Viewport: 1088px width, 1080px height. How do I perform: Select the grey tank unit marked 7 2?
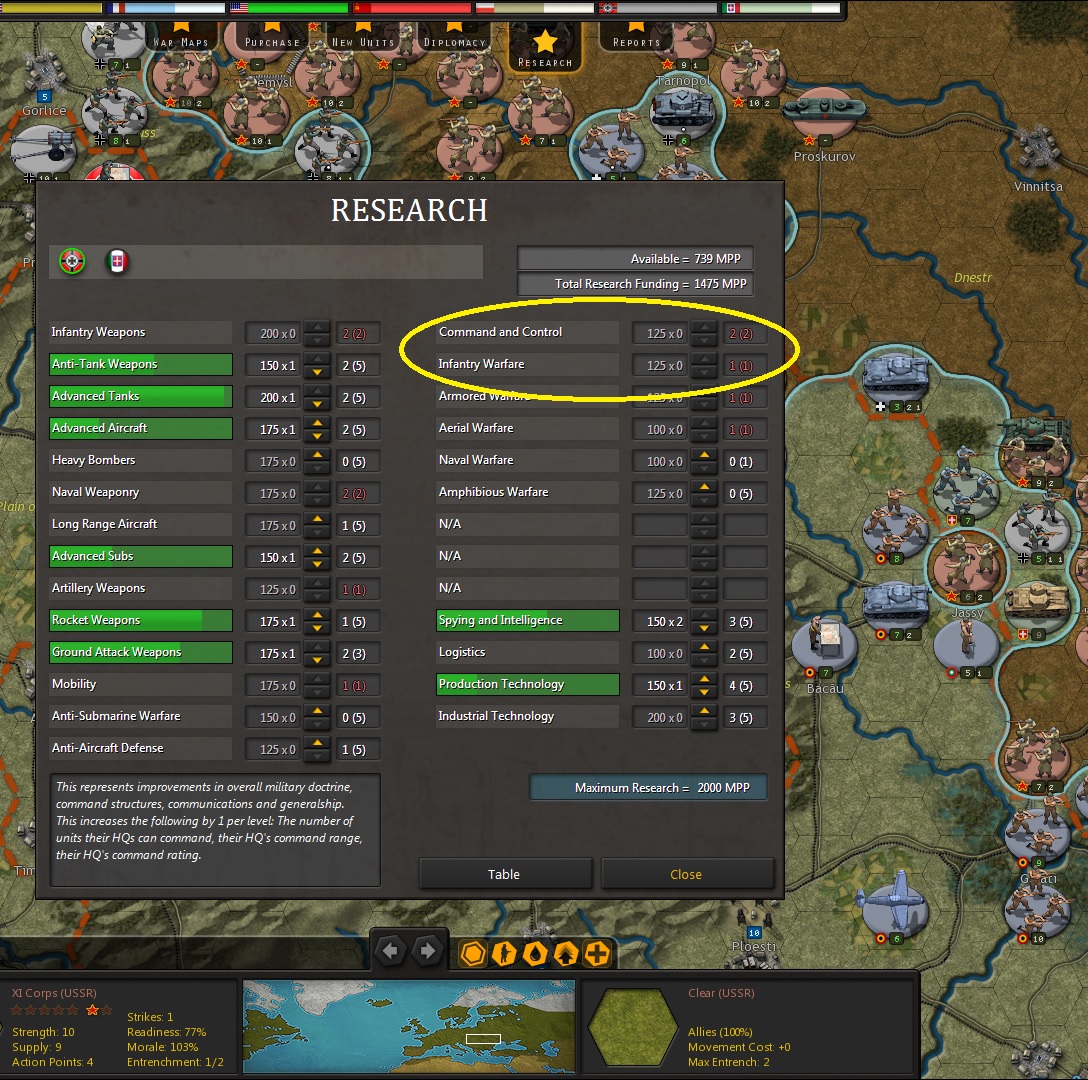pos(895,605)
